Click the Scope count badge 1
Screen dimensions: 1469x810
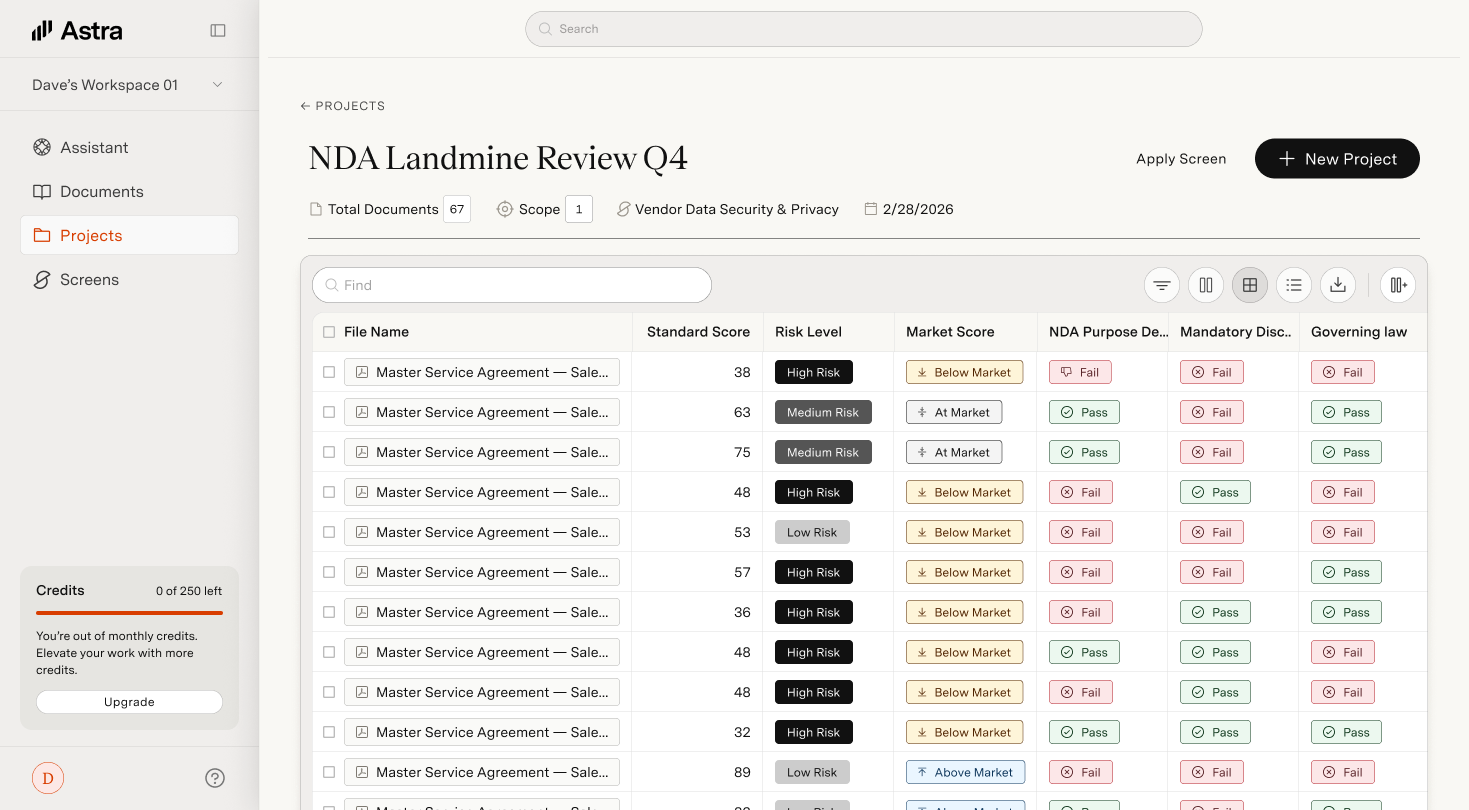(579, 209)
